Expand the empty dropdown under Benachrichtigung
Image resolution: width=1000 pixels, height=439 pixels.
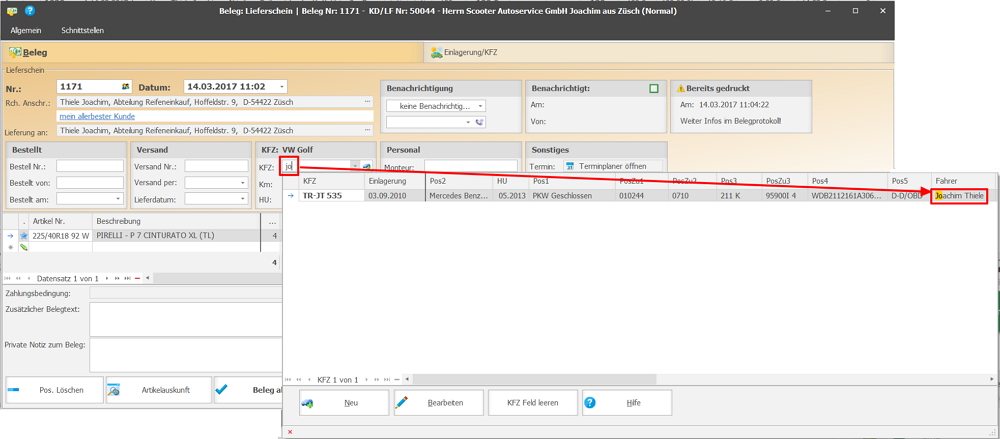coord(468,121)
